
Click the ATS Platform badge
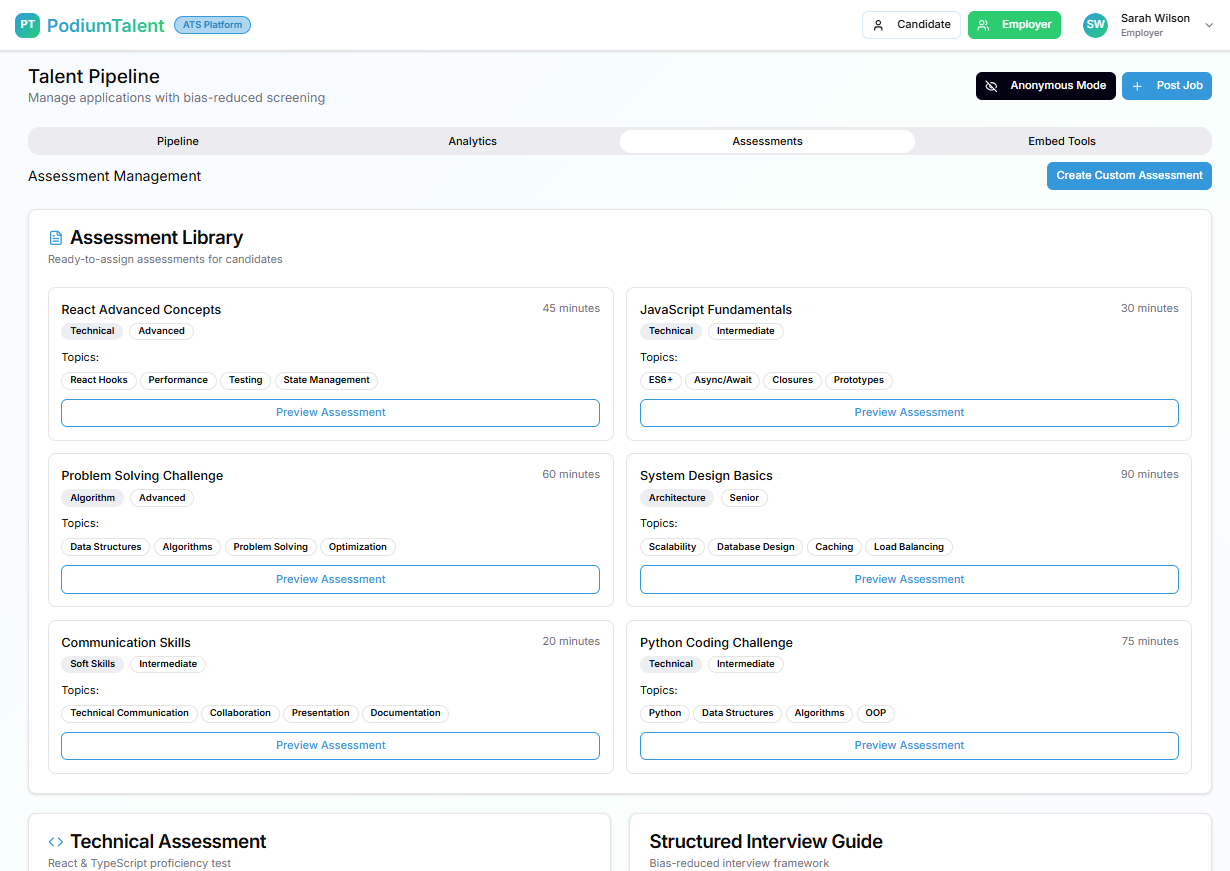pyautogui.click(x=212, y=25)
